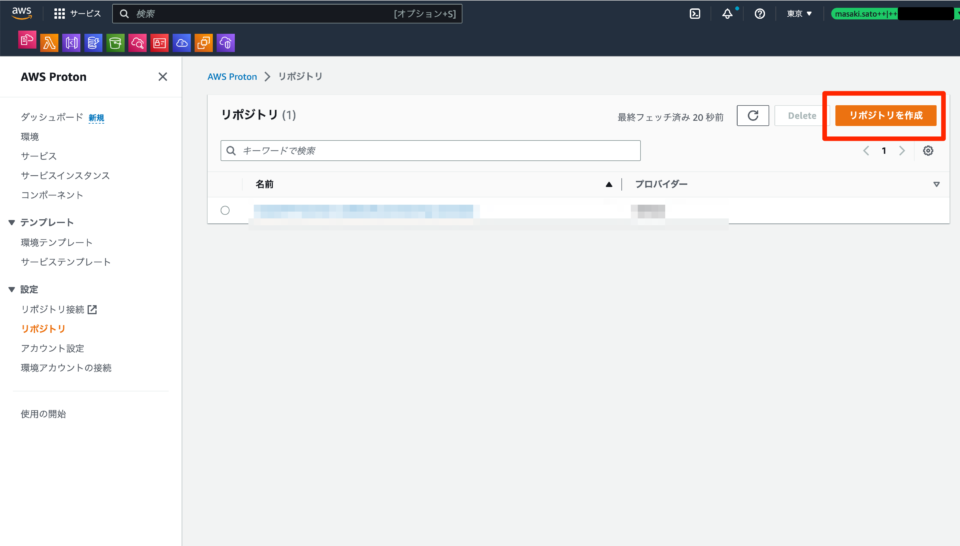
Task: Click magnifier icon in キーワードで検索 field
Action: (x=231, y=151)
